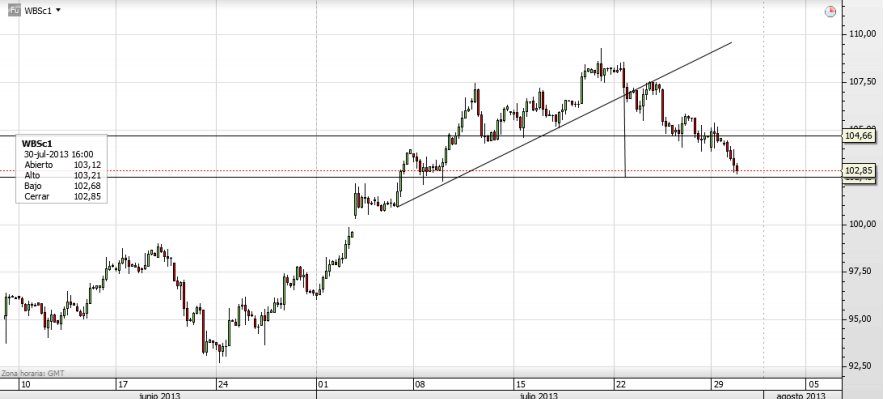
Task: Click the Fu instrument type icon
Action: (x=14, y=10)
